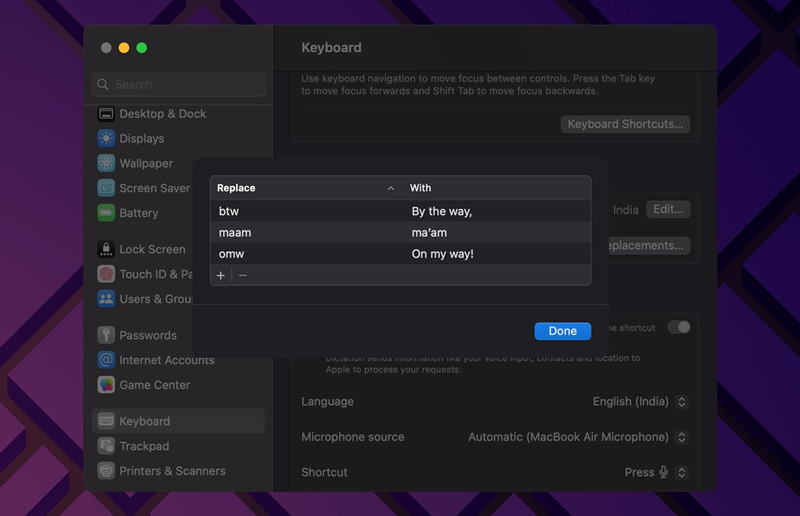Remove replacement with the minus button

[x=243, y=276]
